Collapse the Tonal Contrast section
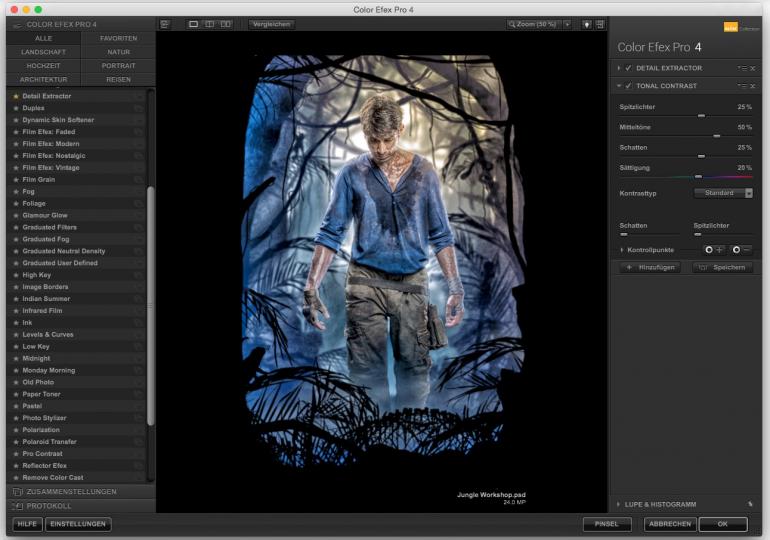The image size is (770, 540). pyautogui.click(x=619, y=86)
